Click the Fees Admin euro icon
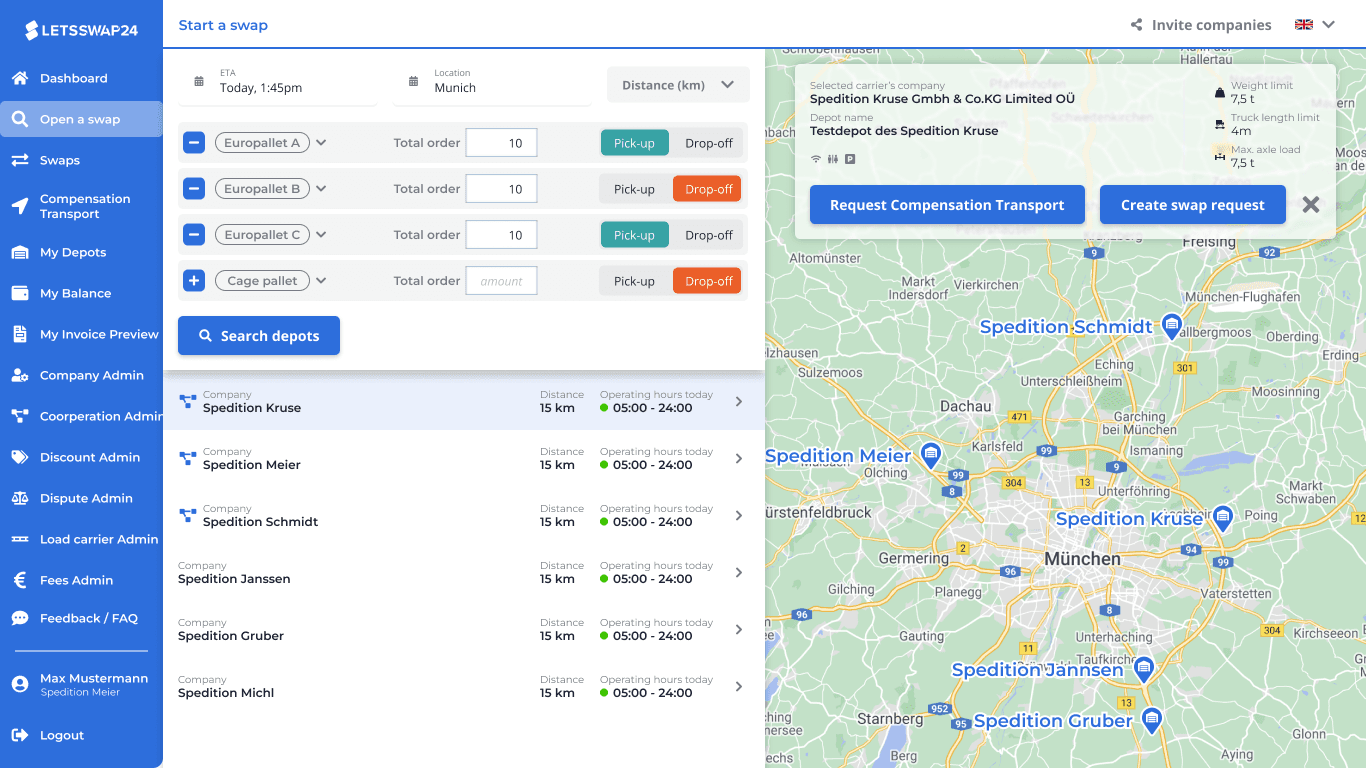The width and height of the screenshot is (1366, 768). [19, 580]
